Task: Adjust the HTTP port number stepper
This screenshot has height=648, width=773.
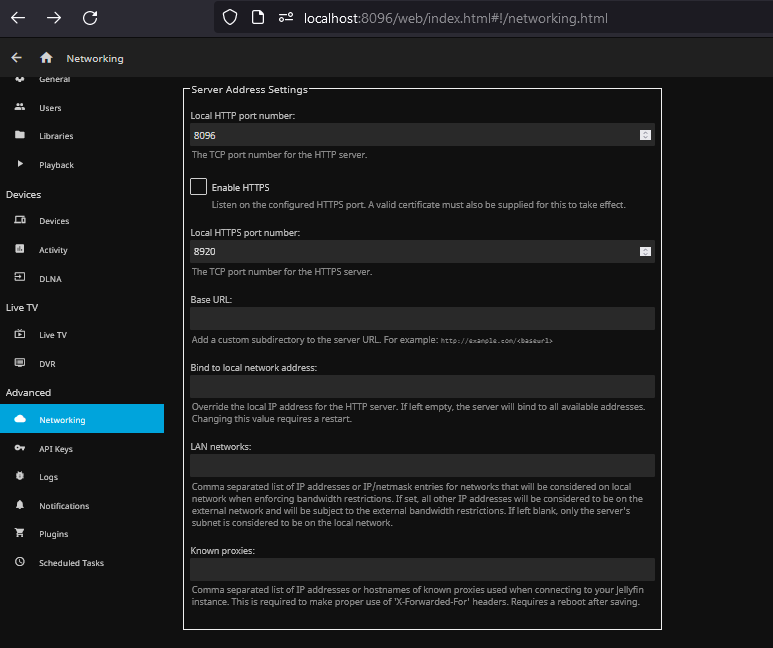Action: click(x=645, y=135)
